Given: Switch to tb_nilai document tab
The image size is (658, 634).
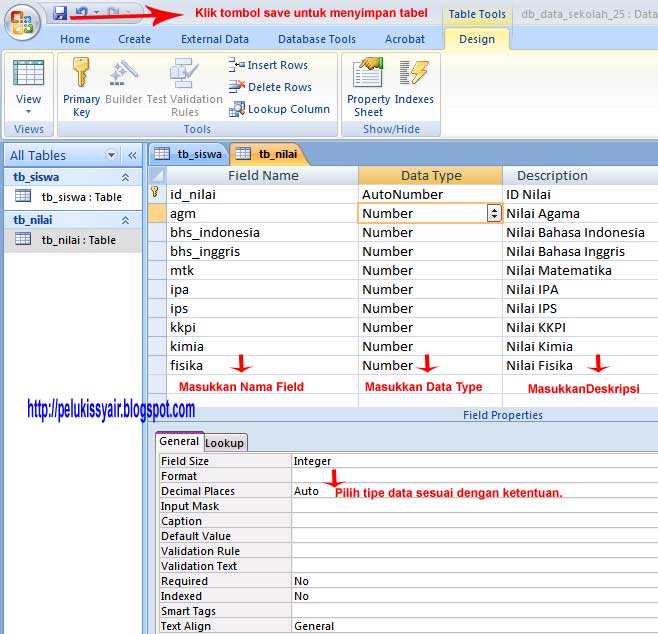Looking at the screenshot, I should tap(269, 154).
